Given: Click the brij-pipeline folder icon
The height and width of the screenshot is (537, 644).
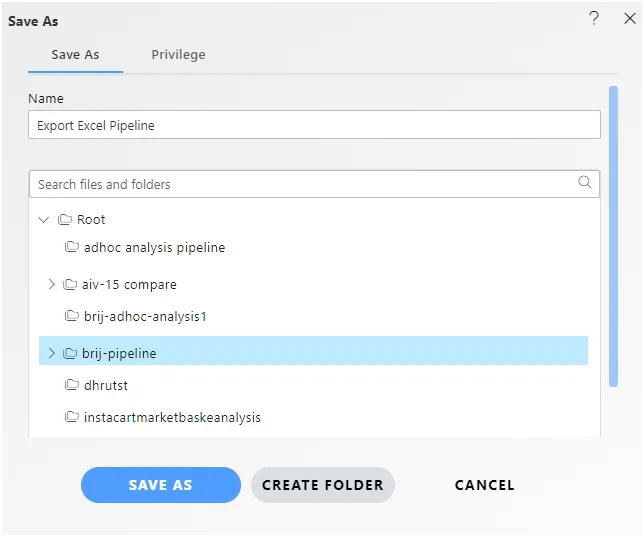Looking at the screenshot, I should point(69,353).
